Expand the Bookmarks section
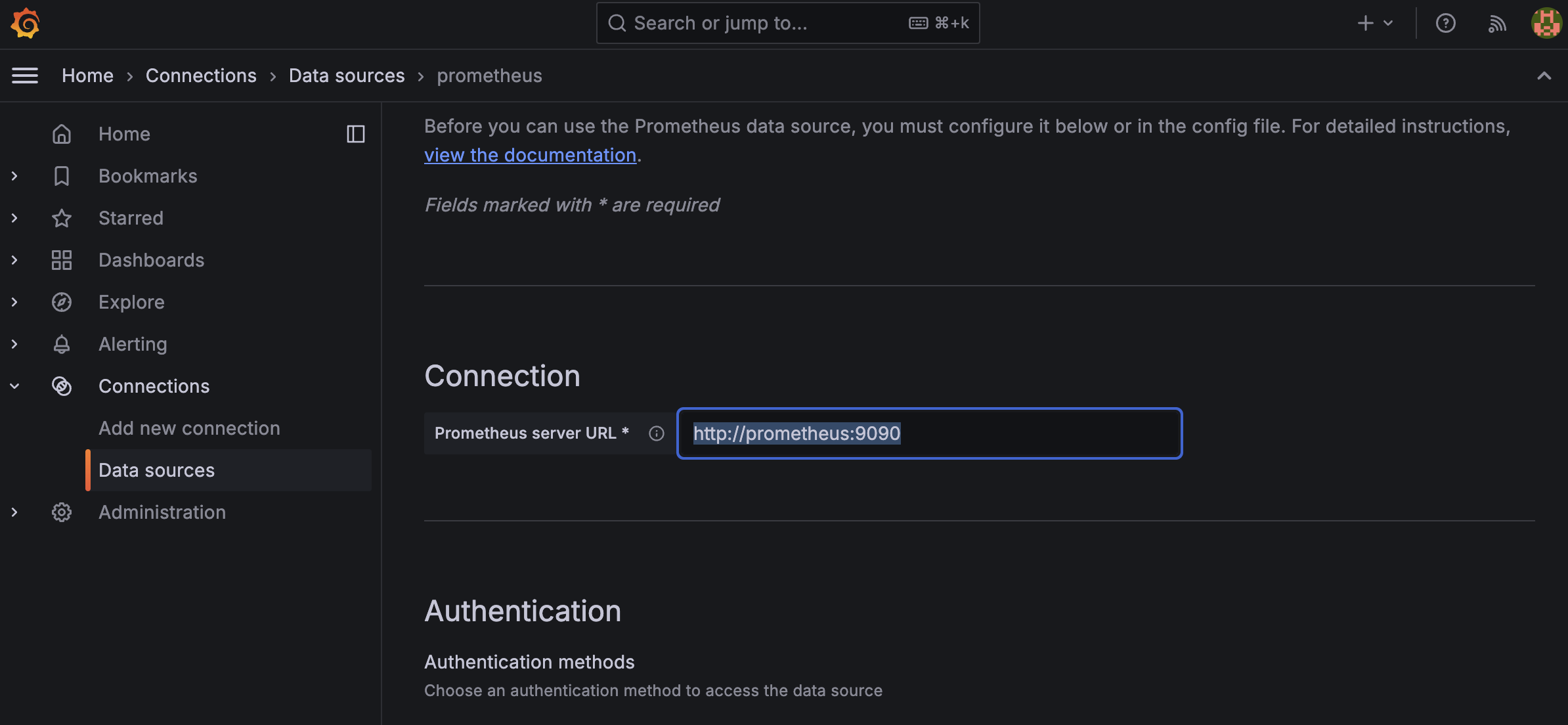Screen dimensions: 1568x725 pyautogui.click(x=14, y=176)
